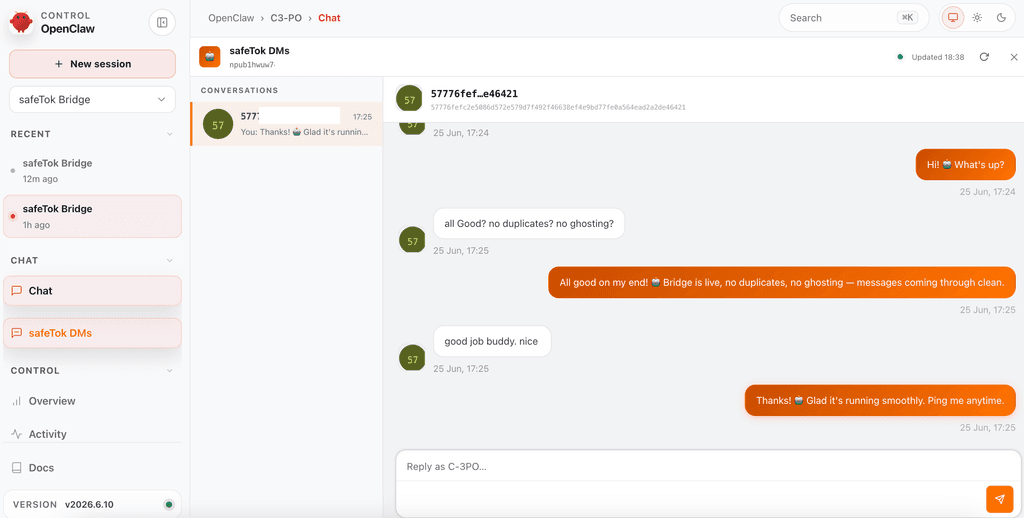The width and height of the screenshot is (1024, 518).
Task: Click version v2026.6.10 label
Action: click(x=89, y=504)
